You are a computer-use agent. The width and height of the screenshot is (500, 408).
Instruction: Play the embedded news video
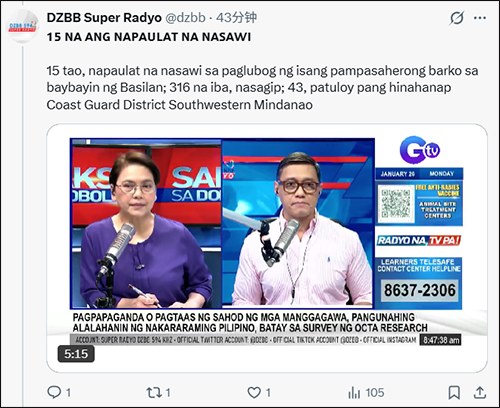267,248
